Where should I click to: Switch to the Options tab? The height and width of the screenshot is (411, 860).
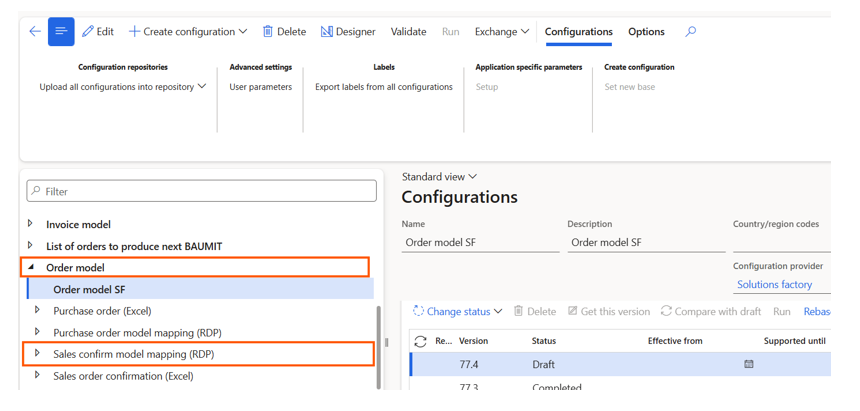pos(646,32)
